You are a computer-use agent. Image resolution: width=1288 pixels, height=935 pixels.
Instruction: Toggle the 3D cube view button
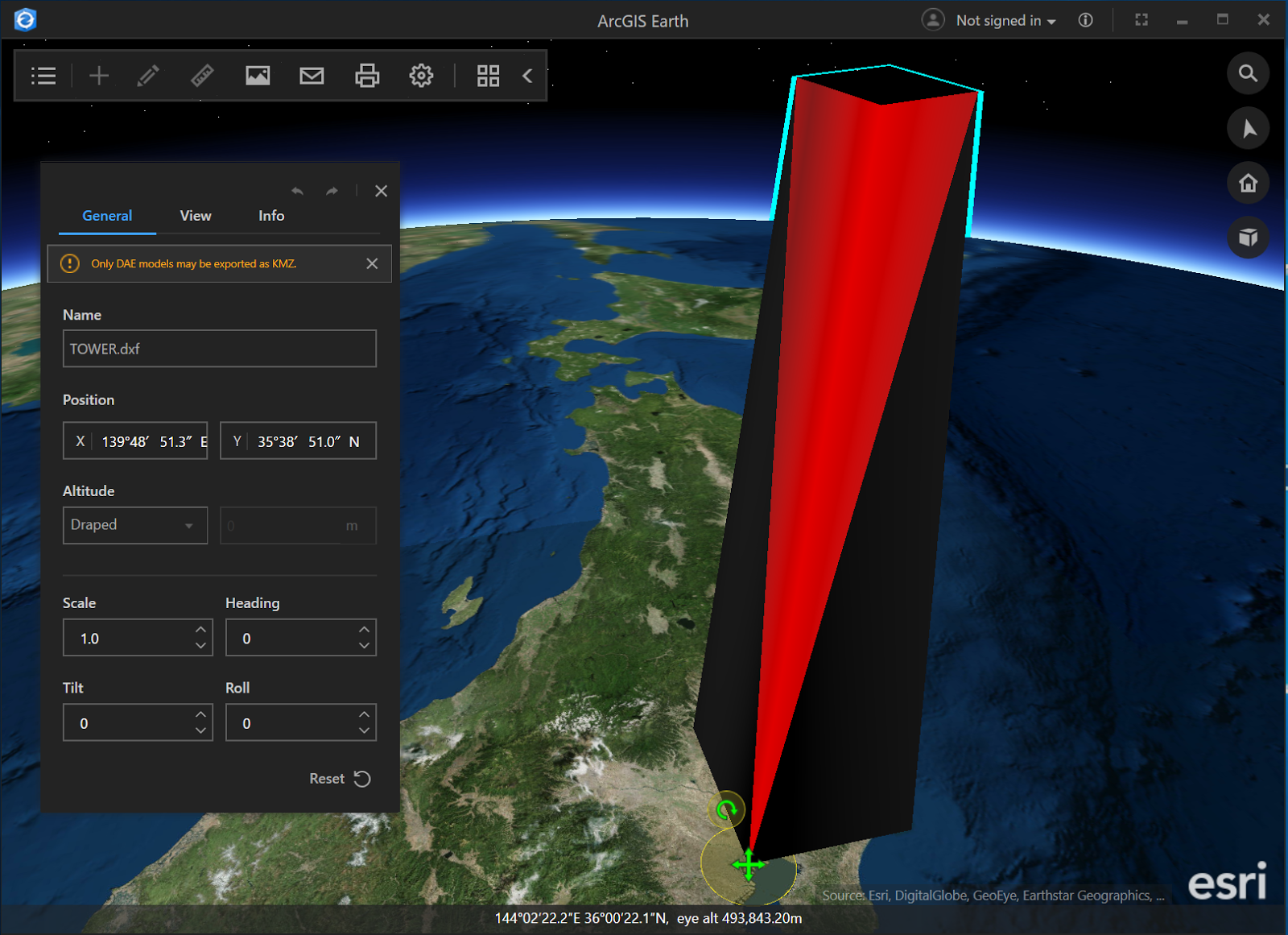point(1248,238)
